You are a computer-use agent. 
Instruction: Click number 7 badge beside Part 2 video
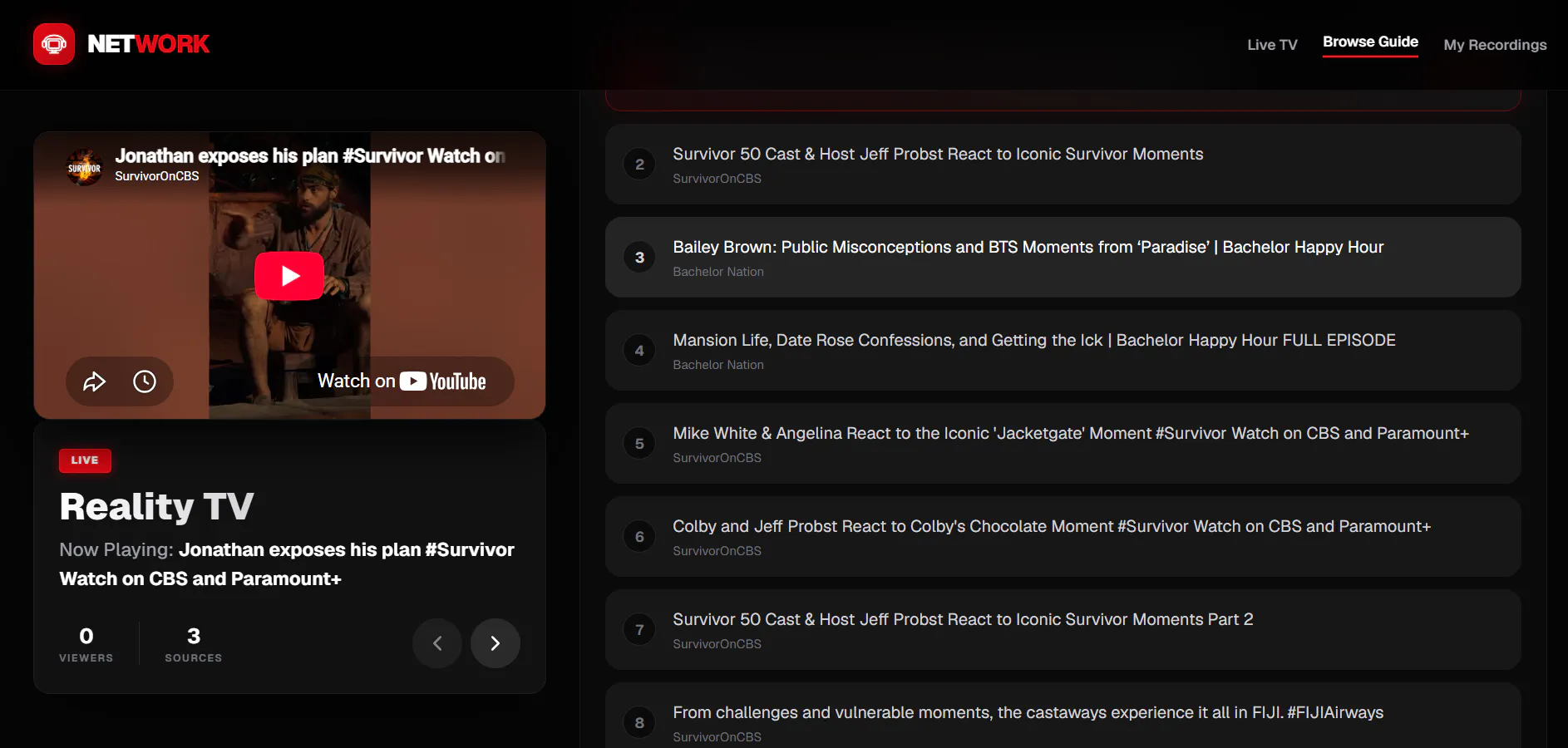coord(639,630)
